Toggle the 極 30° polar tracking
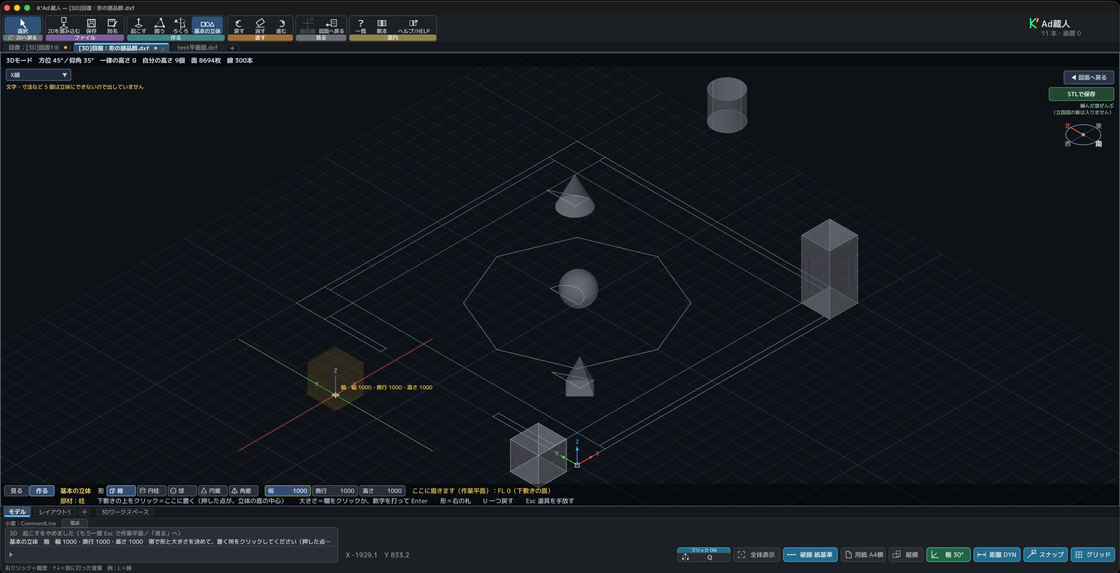 click(x=947, y=554)
